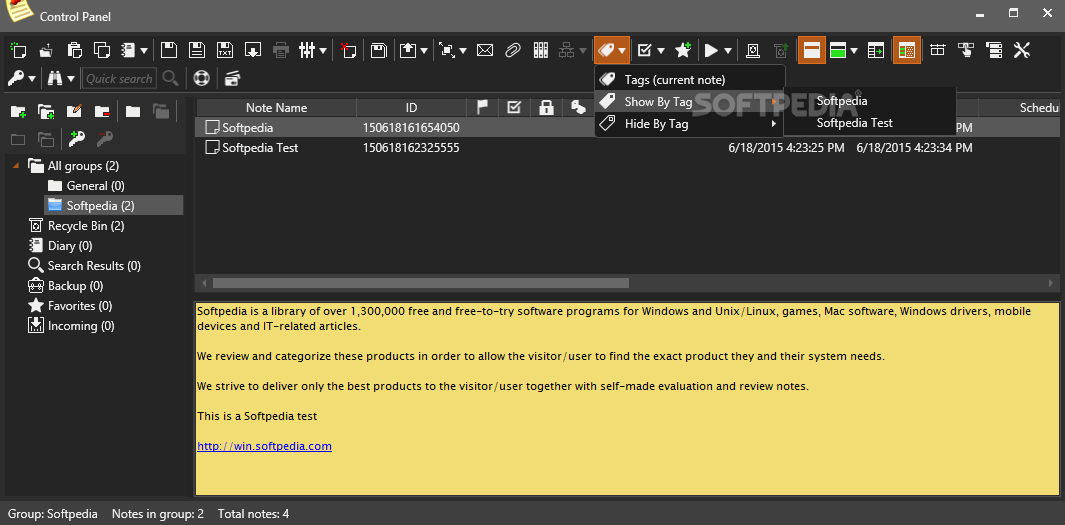Open the export arrow dropdown
The image size is (1065, 525).
(x=425, y=50)
